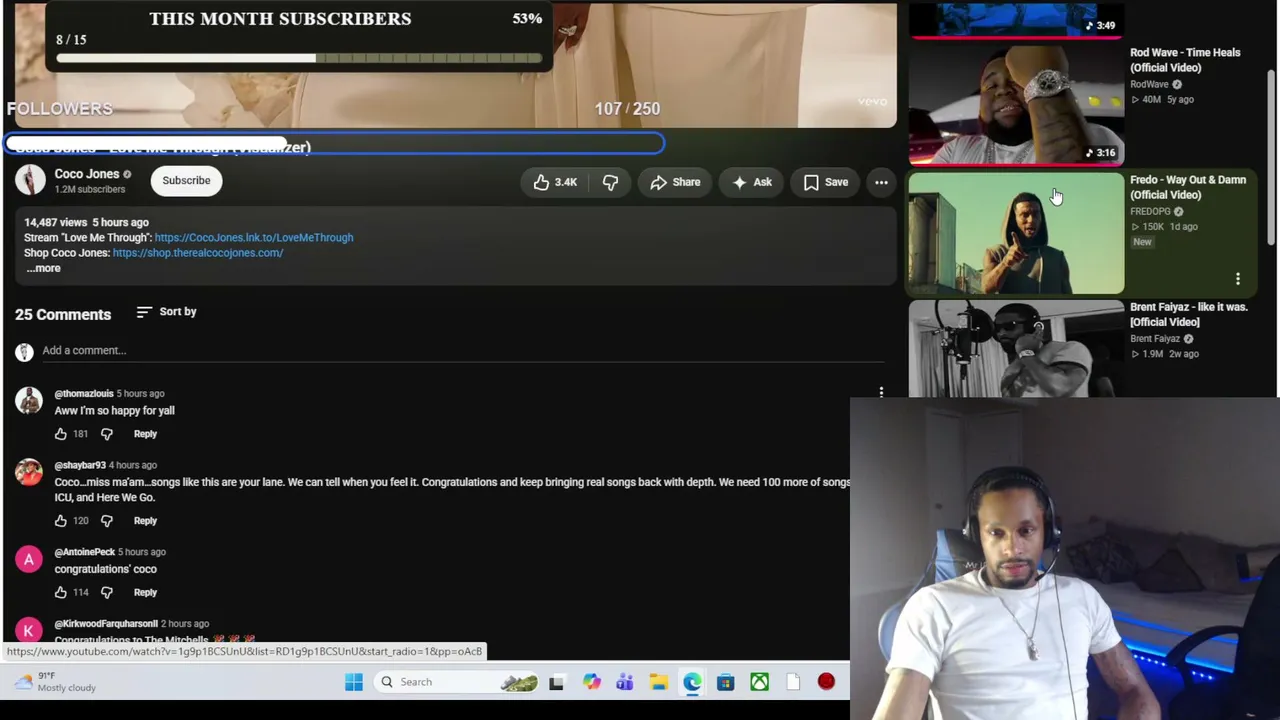The height and width of the screenshot is (720, 1280).
Task: Open Microsoft Store from the taskbar
Action: point(726,682)
